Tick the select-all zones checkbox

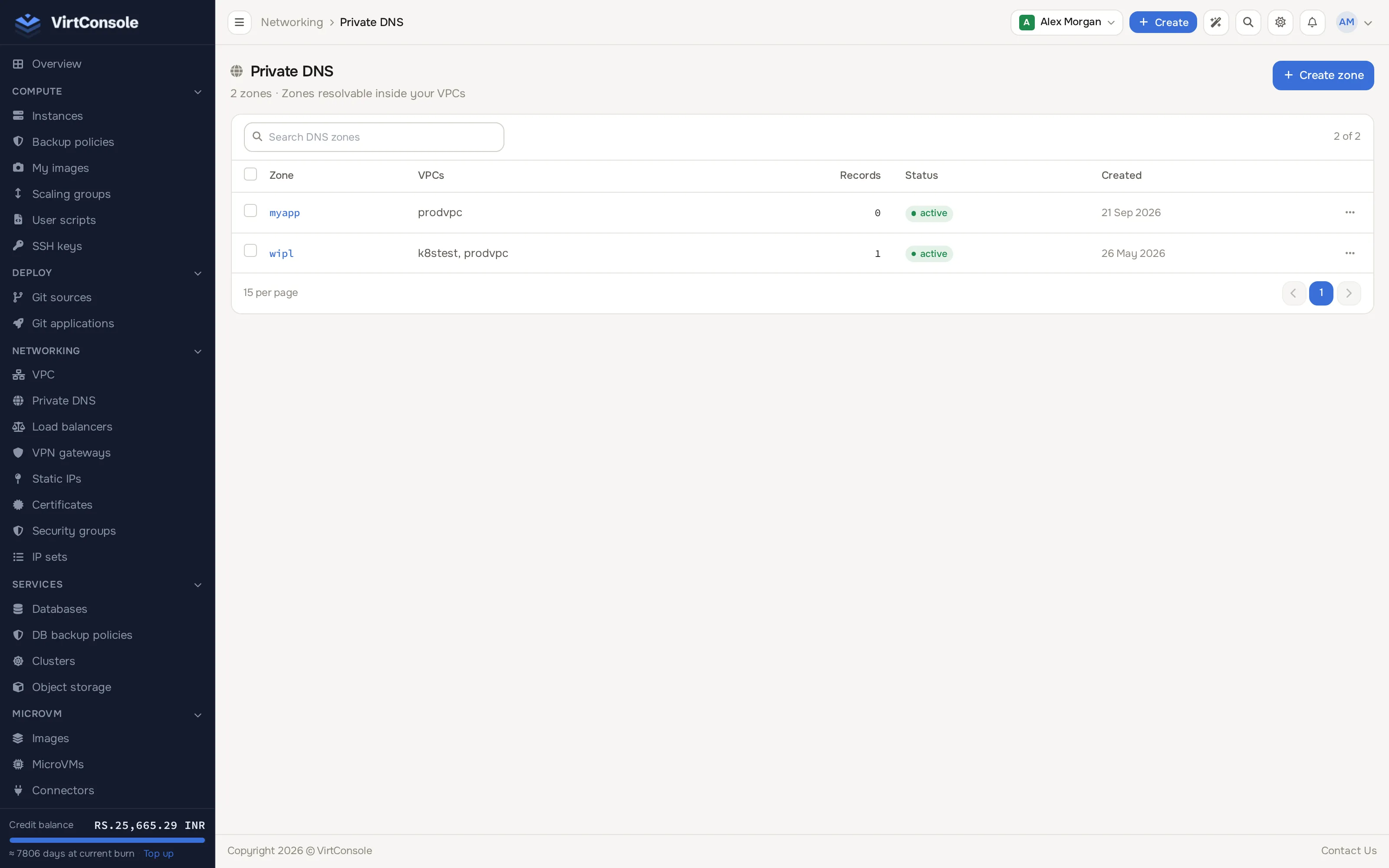(x=250, y=174)
